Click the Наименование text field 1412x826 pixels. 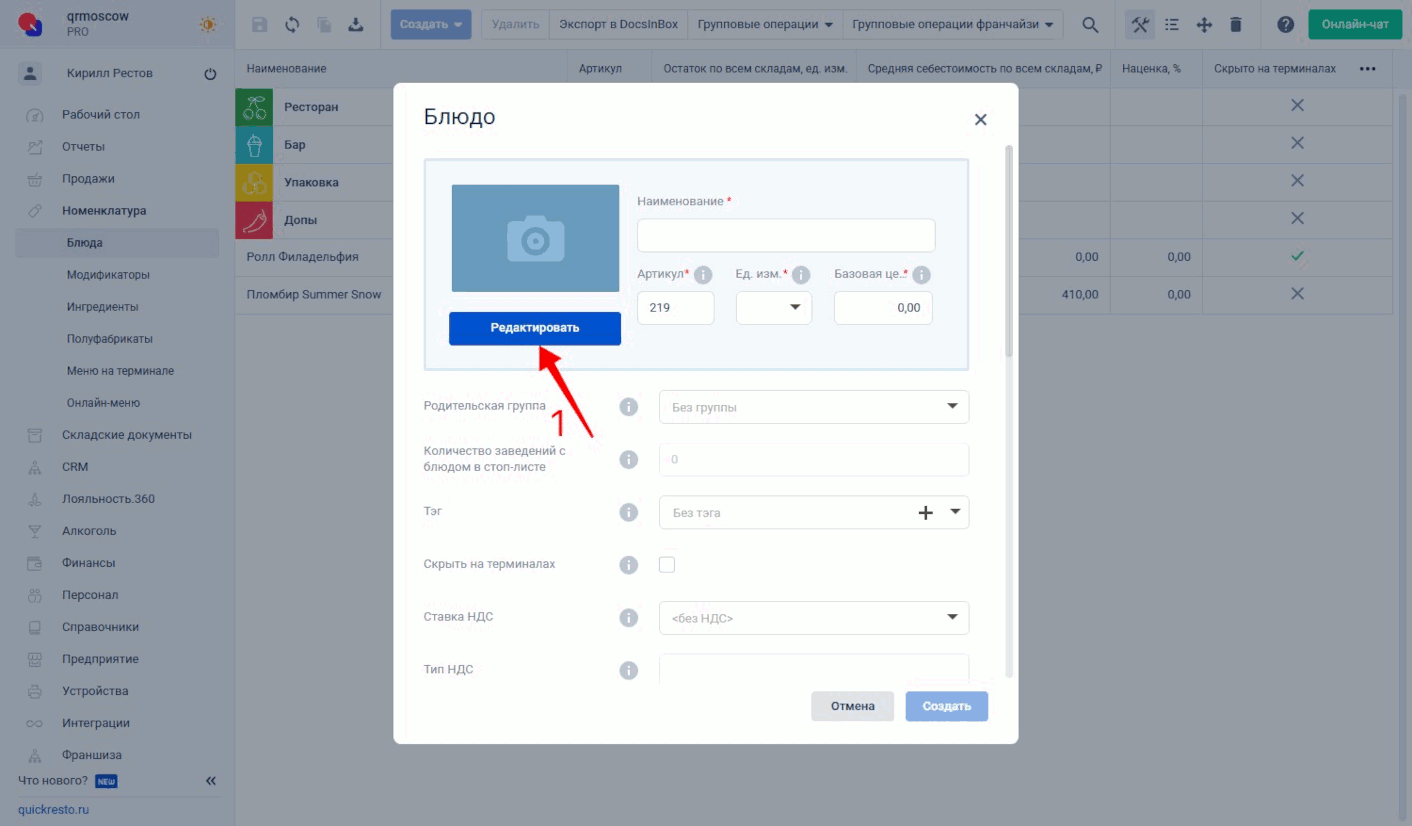pos(786,236)
